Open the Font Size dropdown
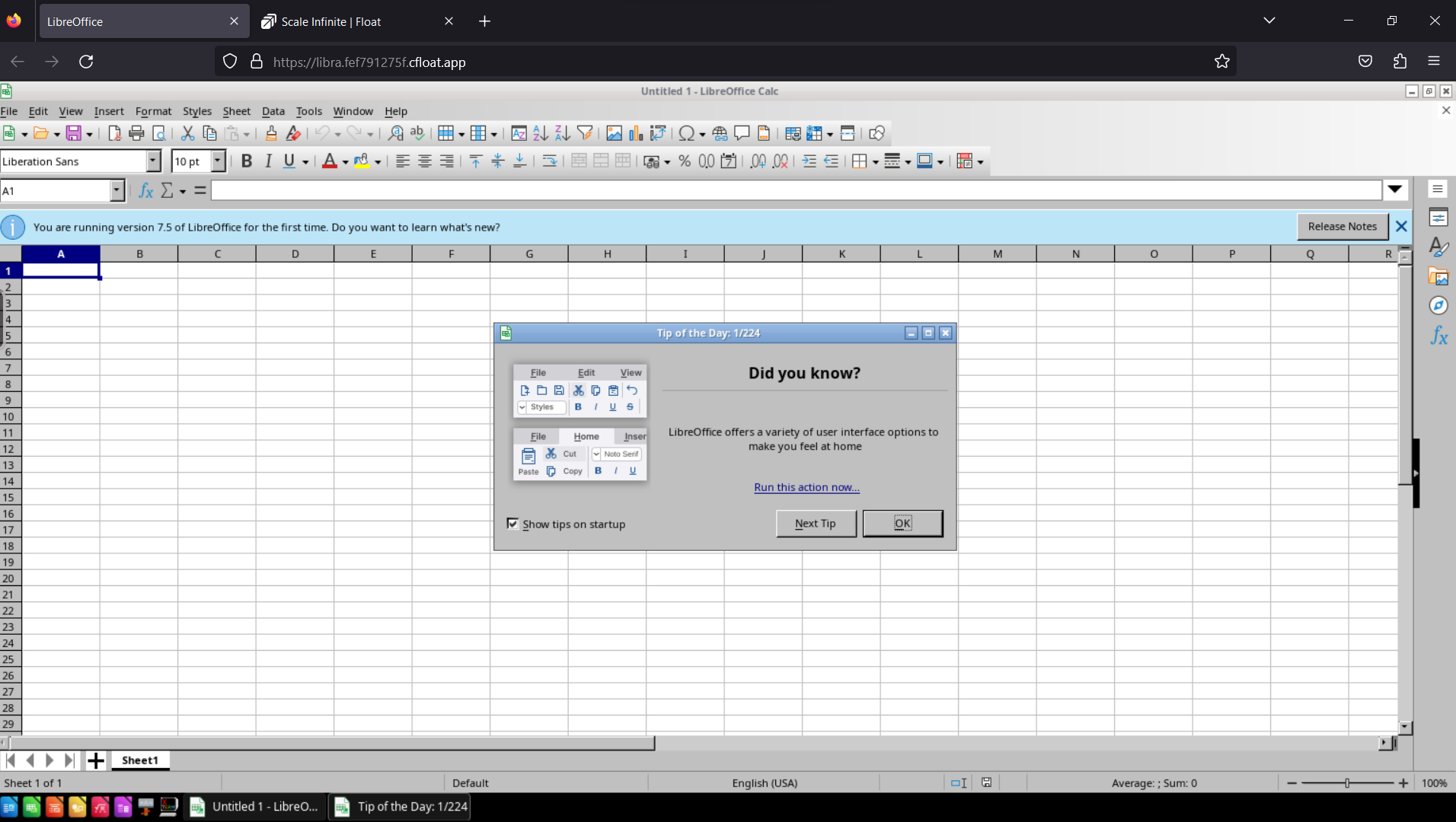This screenshot has width=1456, height=822. click(218, 161)
